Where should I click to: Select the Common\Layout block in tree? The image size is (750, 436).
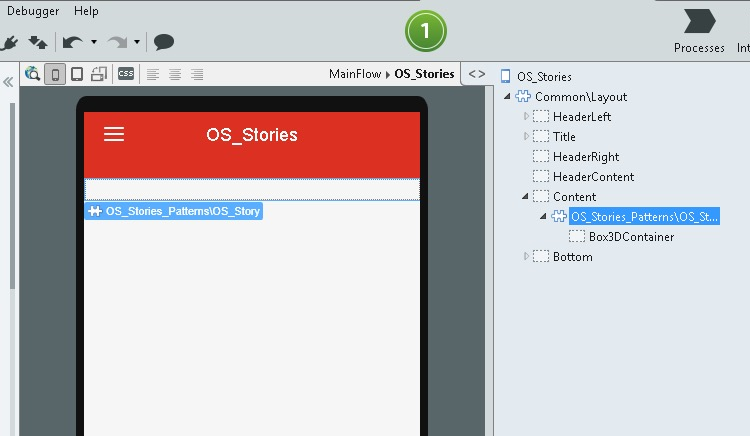581,97
